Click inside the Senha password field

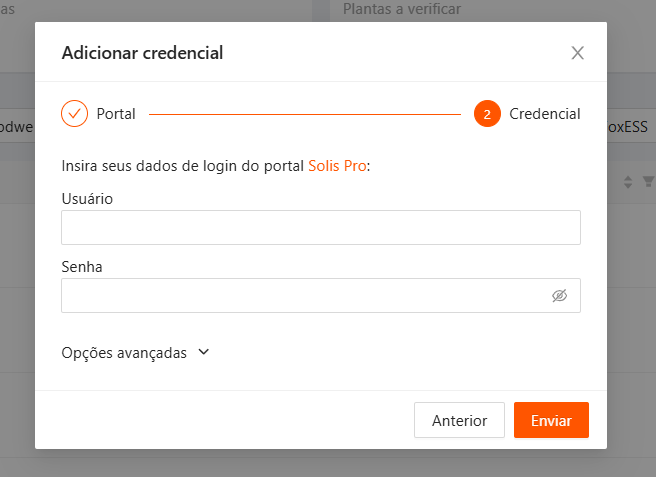(x=300, y=296)
